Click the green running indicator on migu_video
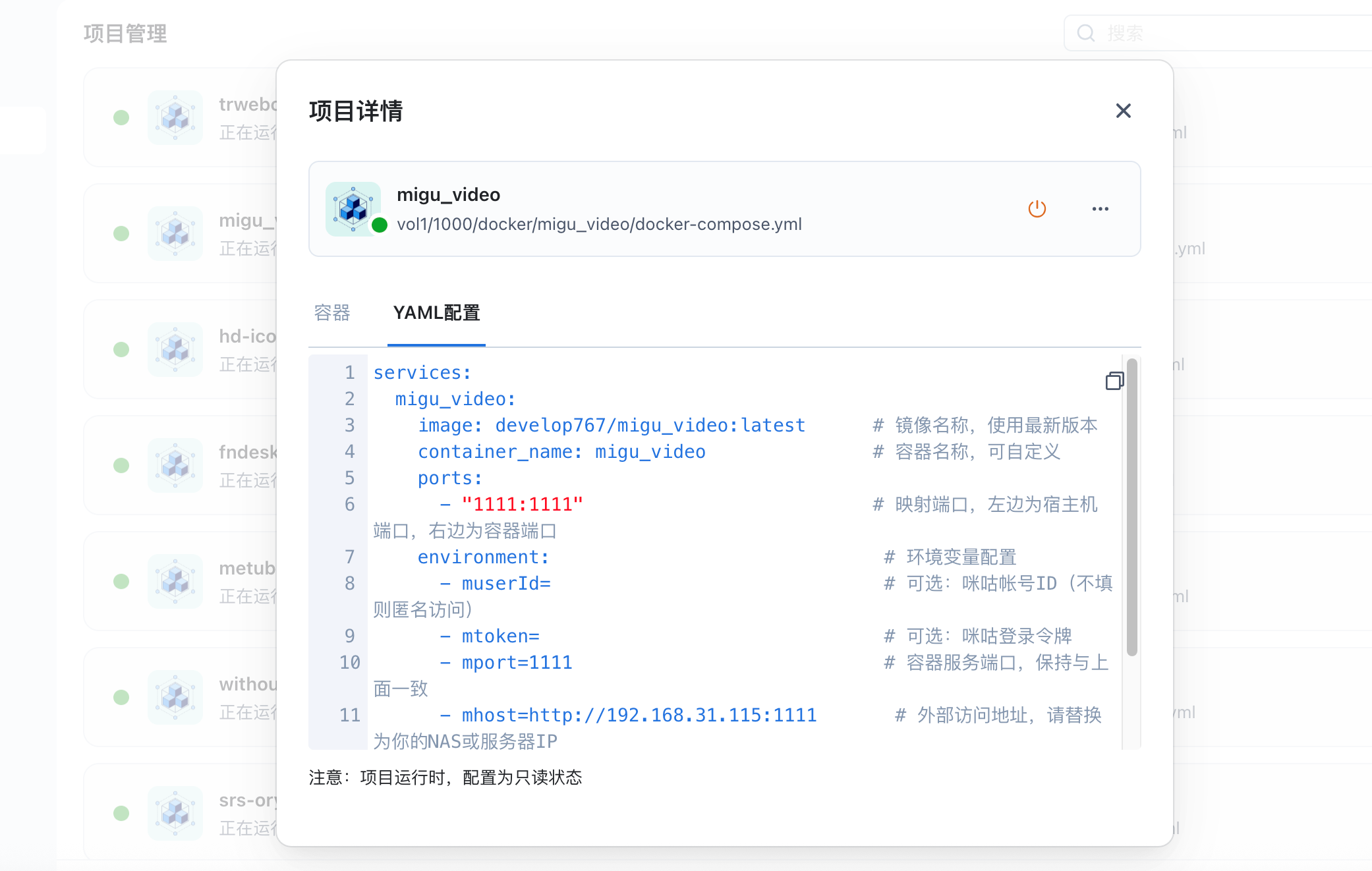Image resolution: width=1372 pixels, height=871 pixels. (380, 225)
